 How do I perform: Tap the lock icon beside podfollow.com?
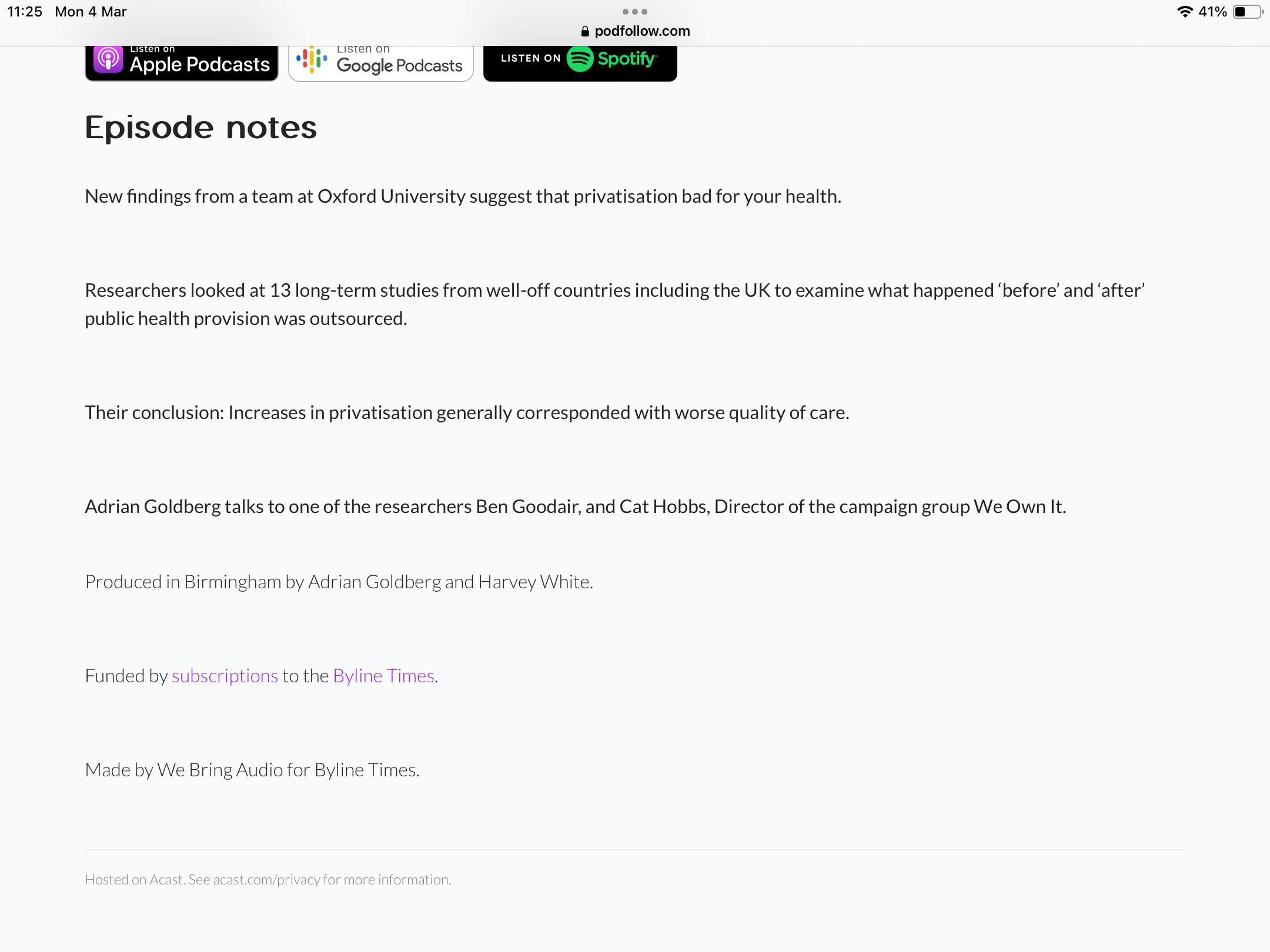pos(585,31)
